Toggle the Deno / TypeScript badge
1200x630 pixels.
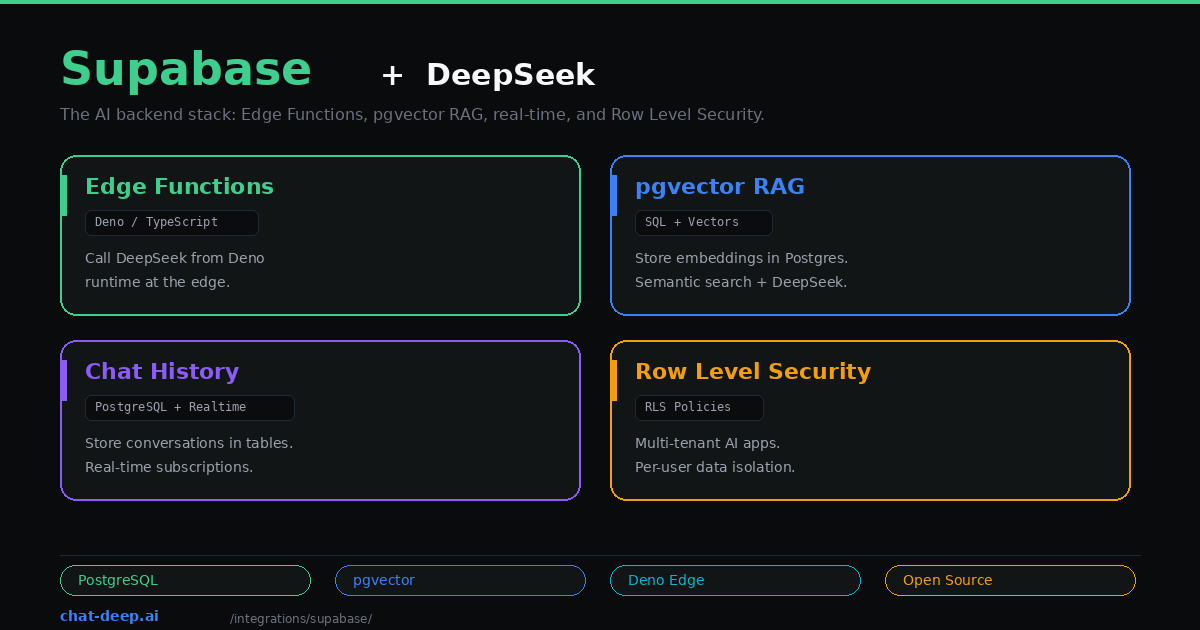[x=171, y=222]
